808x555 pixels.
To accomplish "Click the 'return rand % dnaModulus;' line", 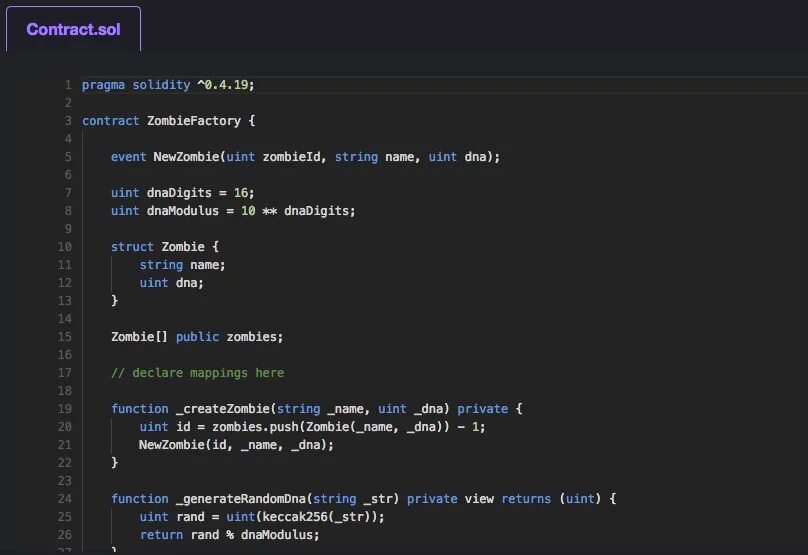I will click(x=229, y=535).
